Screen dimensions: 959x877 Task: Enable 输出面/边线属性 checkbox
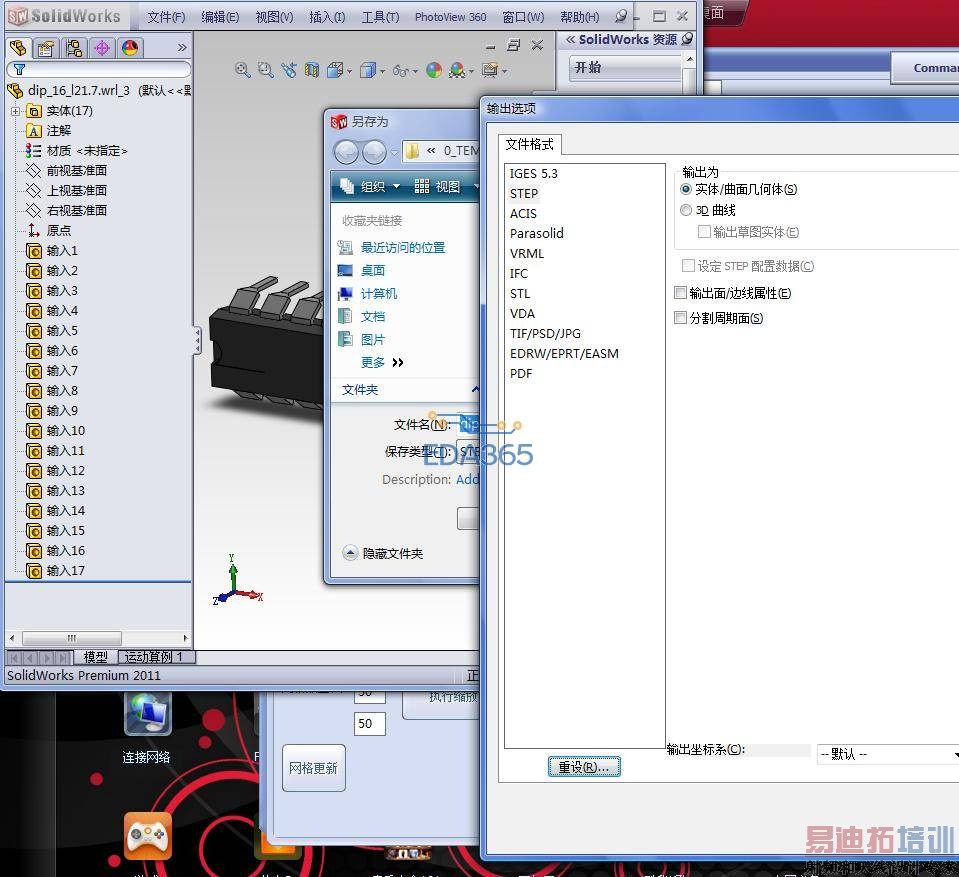tap(680, 293)
